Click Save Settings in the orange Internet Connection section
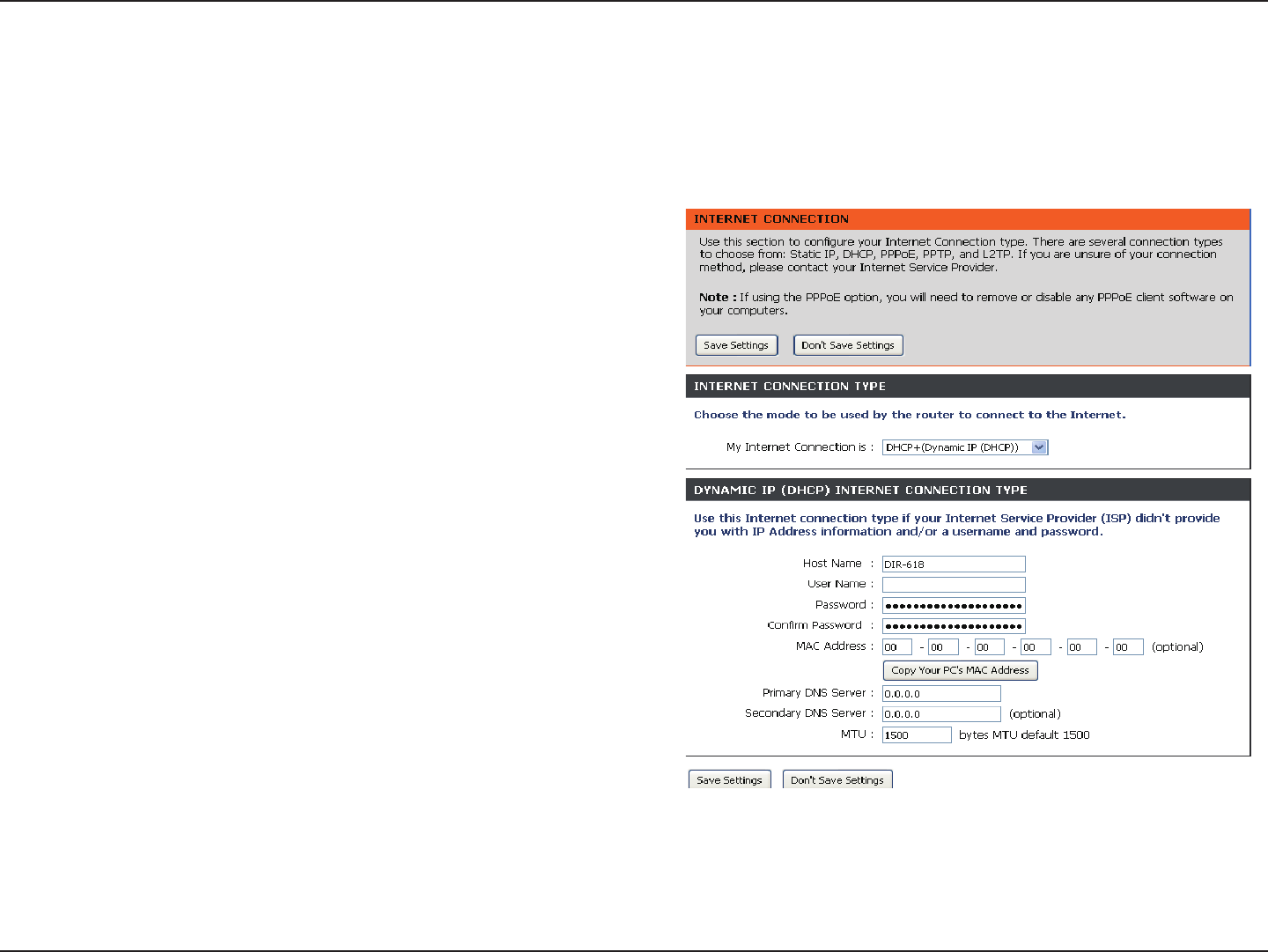1268x952 pixels. [736, 345]
